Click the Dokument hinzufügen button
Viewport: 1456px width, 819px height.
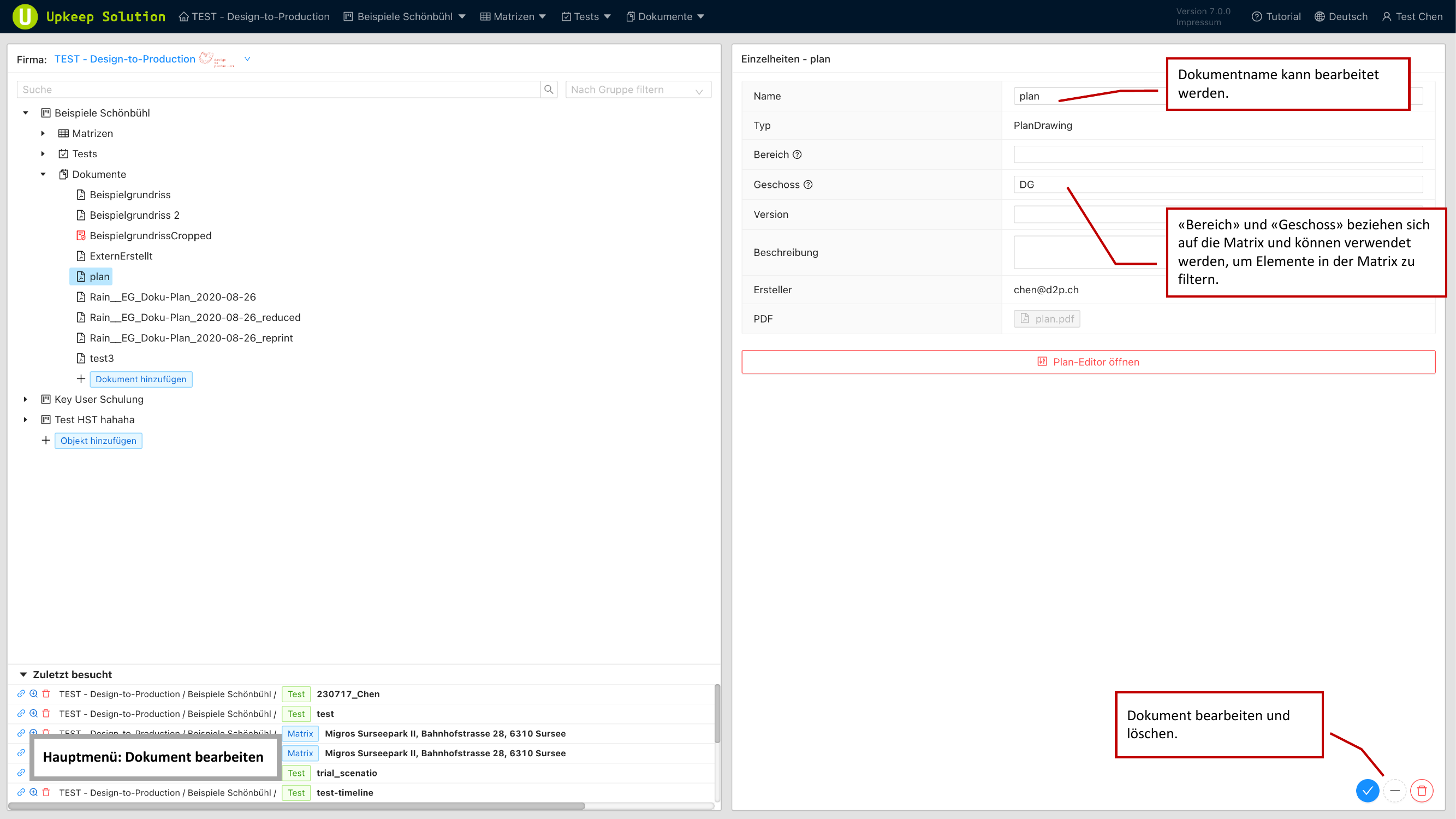click(141, 379)
